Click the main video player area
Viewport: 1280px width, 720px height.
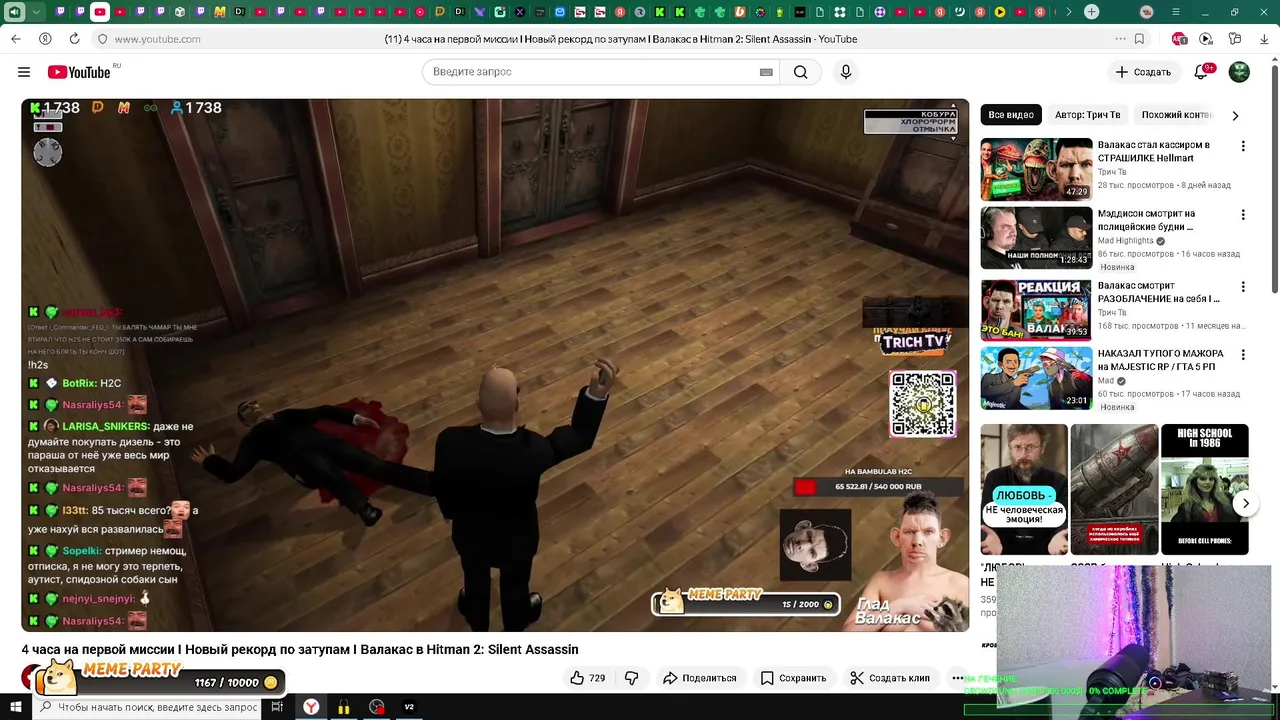tap(495, 365)
